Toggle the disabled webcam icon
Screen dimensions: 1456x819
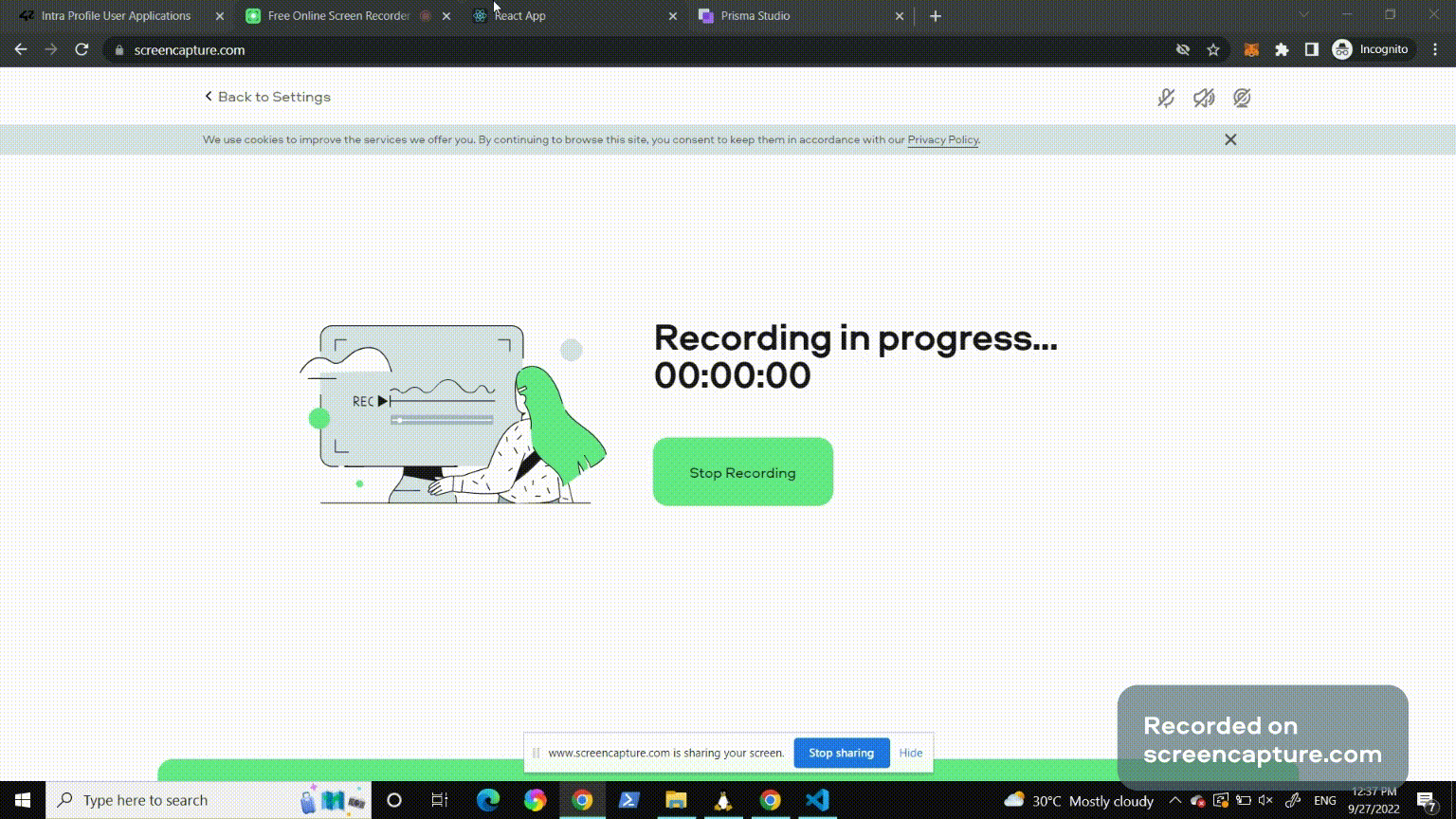1242,98
